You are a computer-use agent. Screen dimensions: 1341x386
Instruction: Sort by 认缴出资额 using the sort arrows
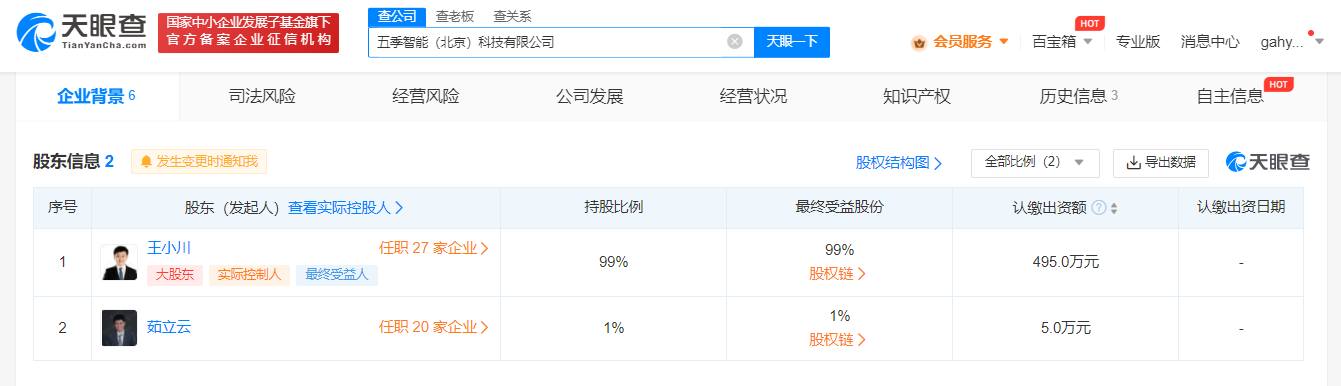[1114, 208]
